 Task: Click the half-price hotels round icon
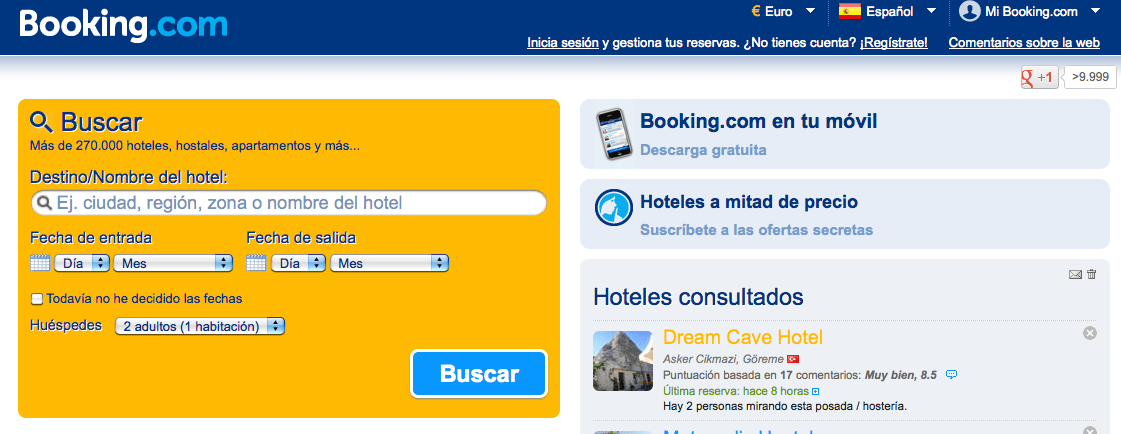(614, 209)
